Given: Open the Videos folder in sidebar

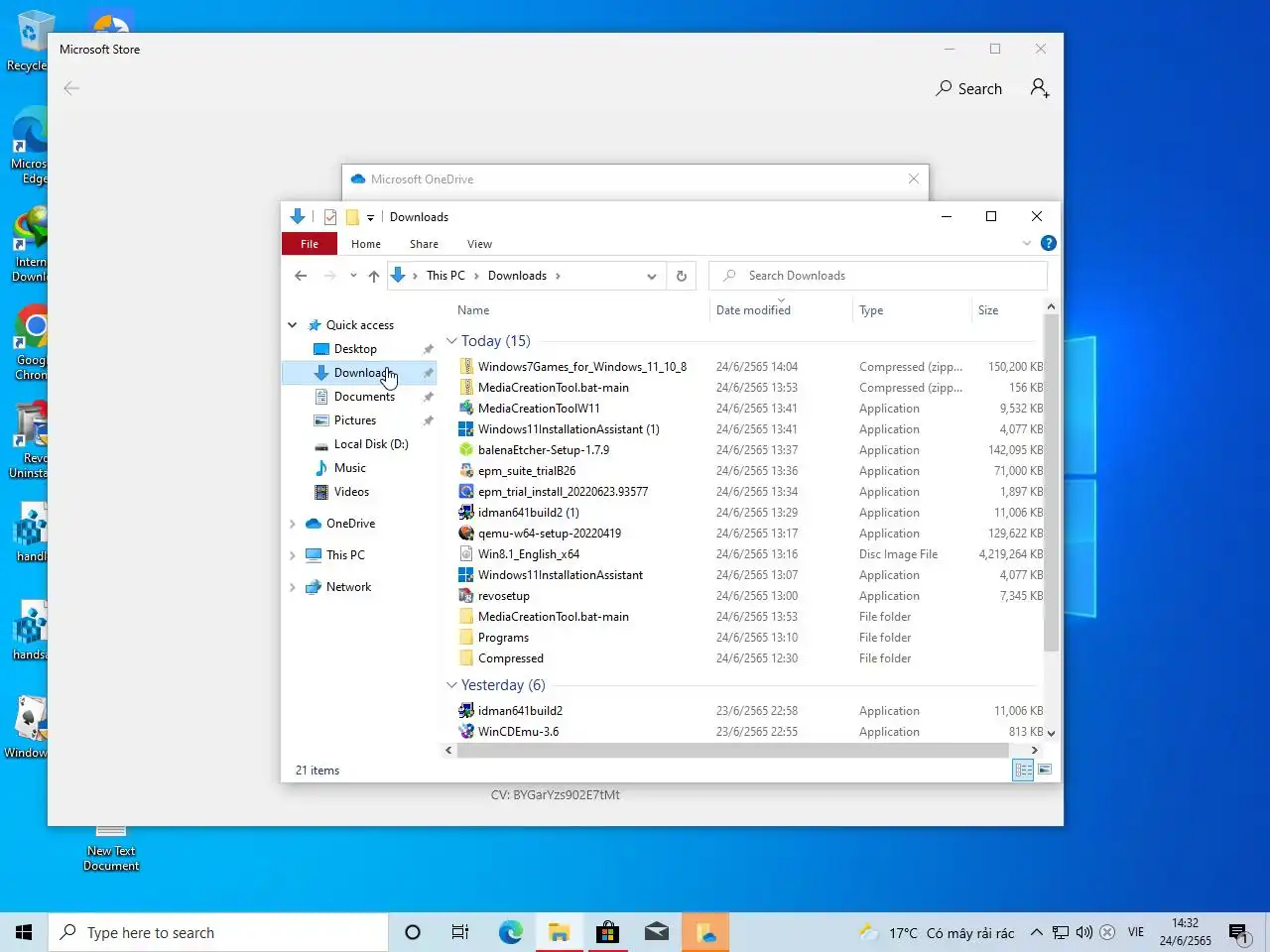Looking at the screenshot, I should coord(351,492).
